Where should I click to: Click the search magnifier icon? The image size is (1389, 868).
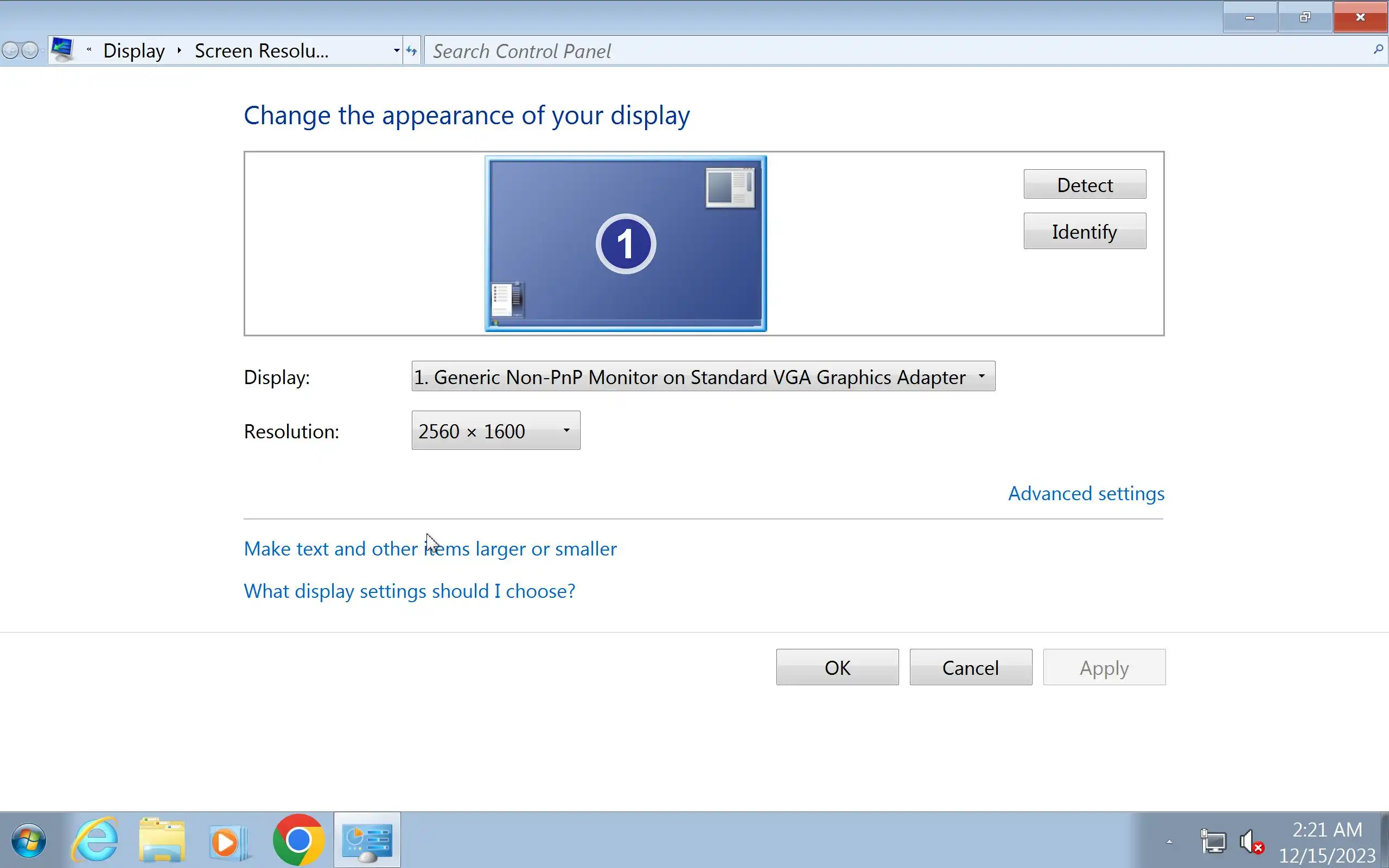[1378, 50]
